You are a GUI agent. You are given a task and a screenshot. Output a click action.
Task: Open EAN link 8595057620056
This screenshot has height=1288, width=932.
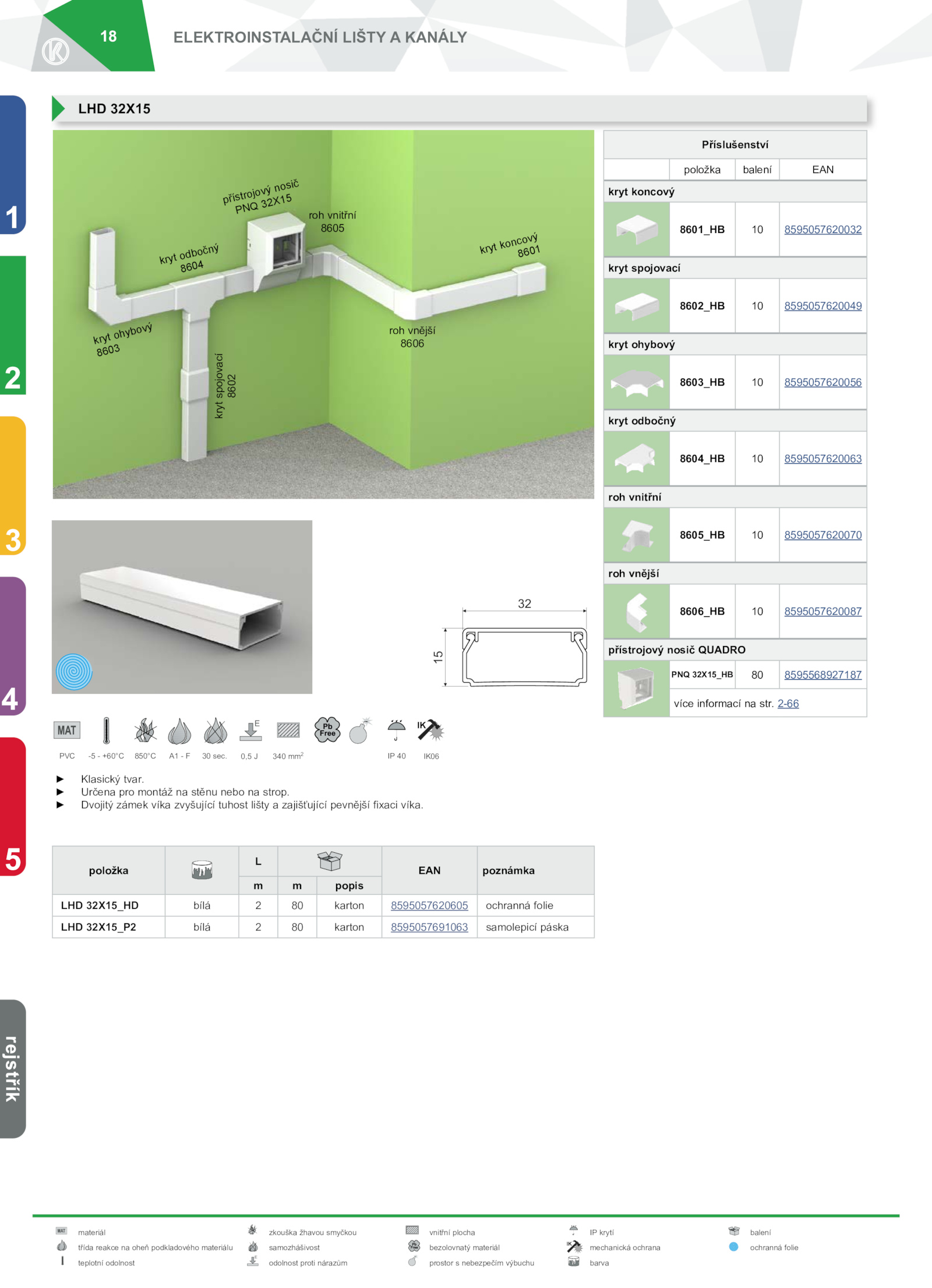(x=822, y=382)
